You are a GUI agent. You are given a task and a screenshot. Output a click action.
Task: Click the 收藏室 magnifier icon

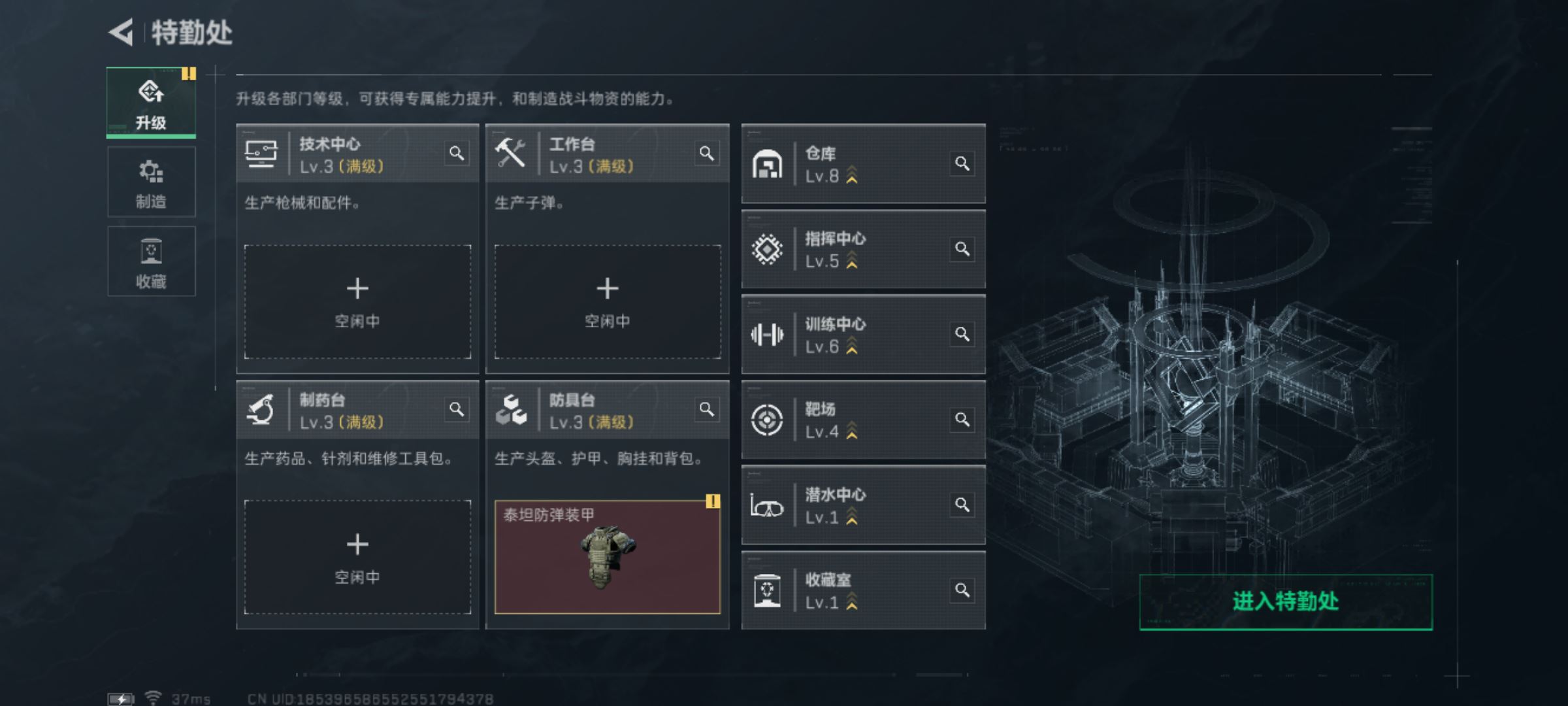click(962, 590)
